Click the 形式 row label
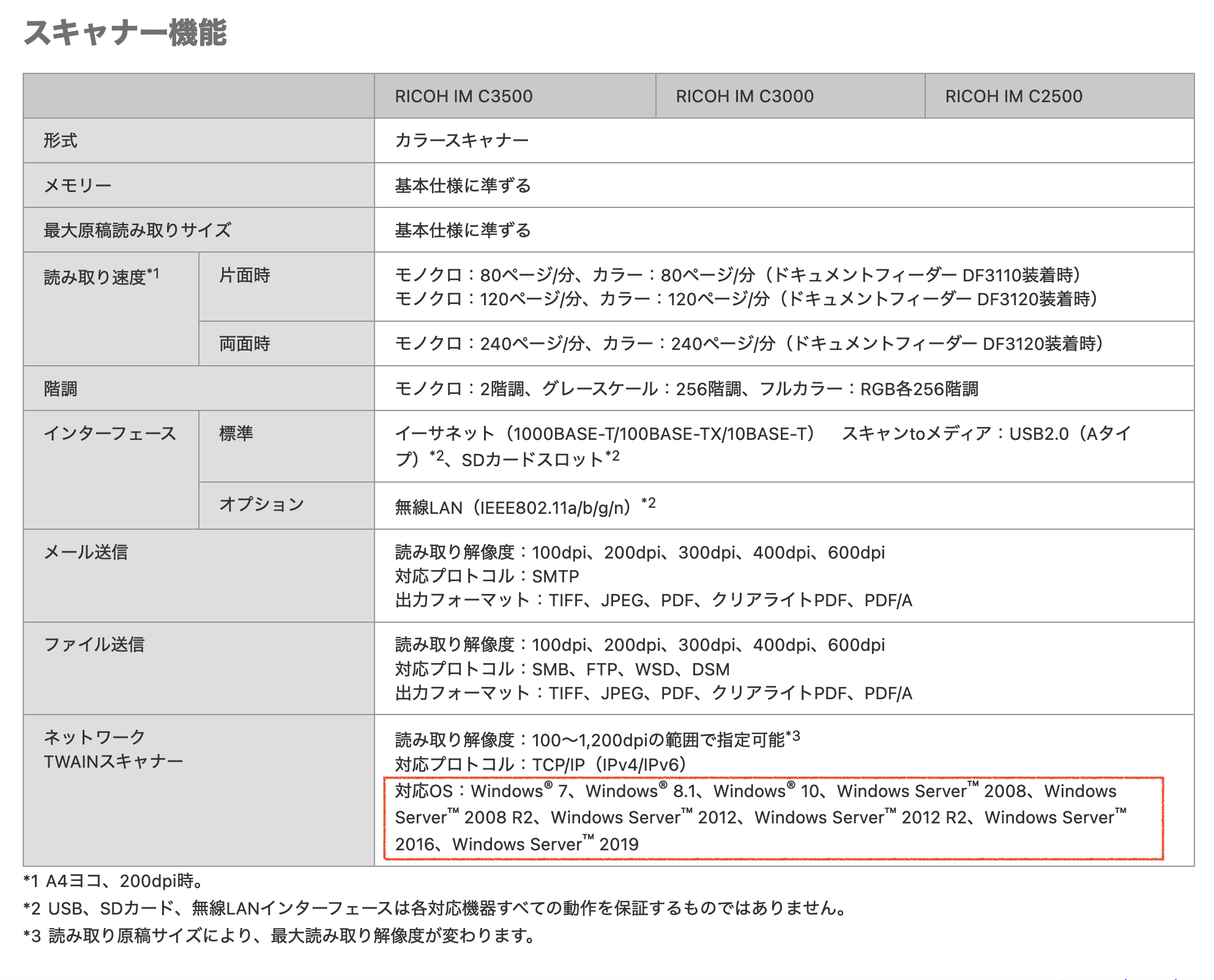This screenshot has width=1214, height=980. [60, 141]
